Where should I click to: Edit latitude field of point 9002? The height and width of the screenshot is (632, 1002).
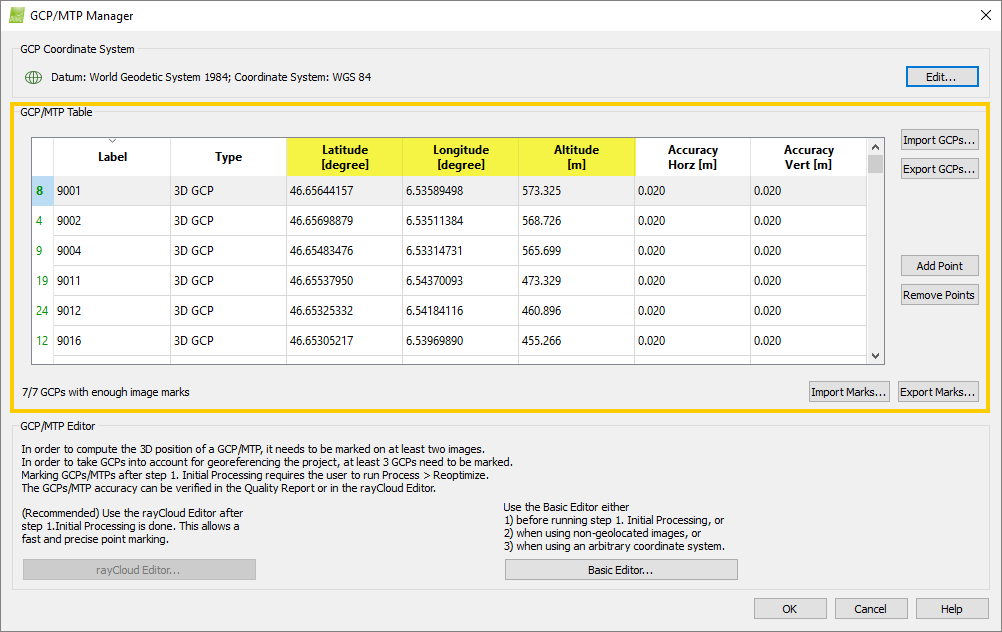[344, 221]
